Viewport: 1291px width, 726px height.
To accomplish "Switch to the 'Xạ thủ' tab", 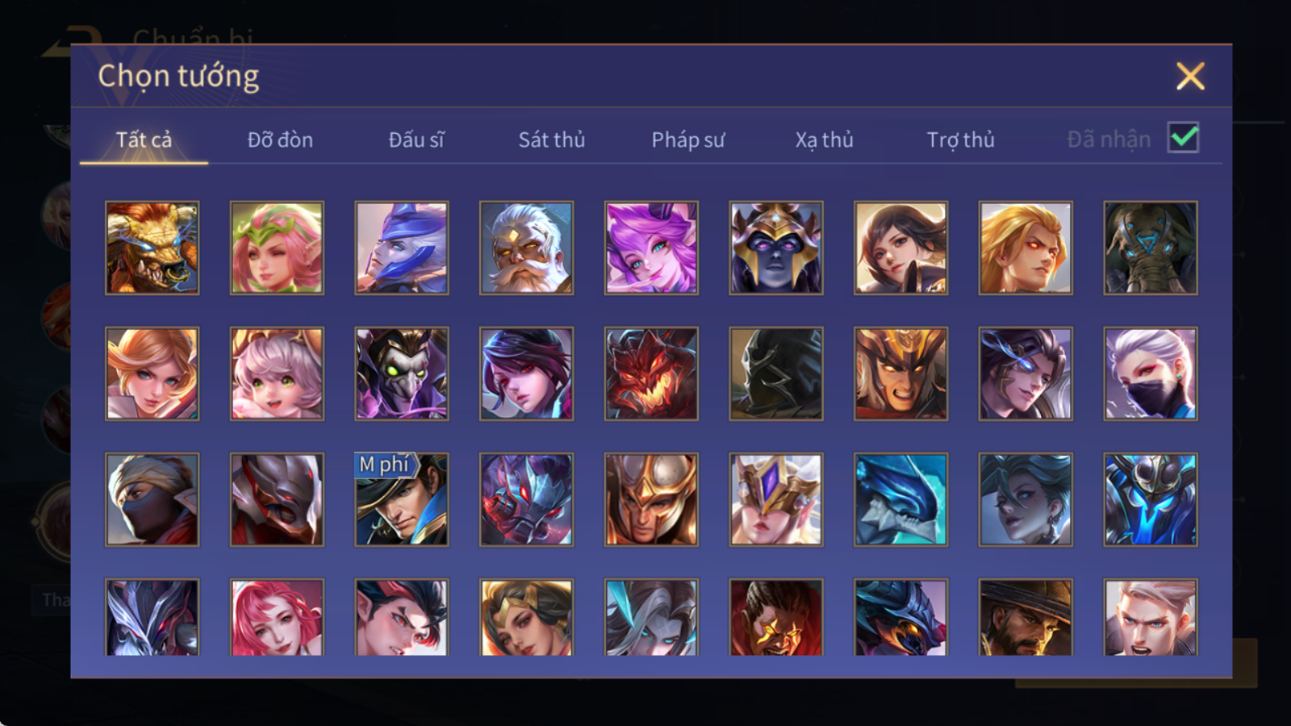I will 824,140.
